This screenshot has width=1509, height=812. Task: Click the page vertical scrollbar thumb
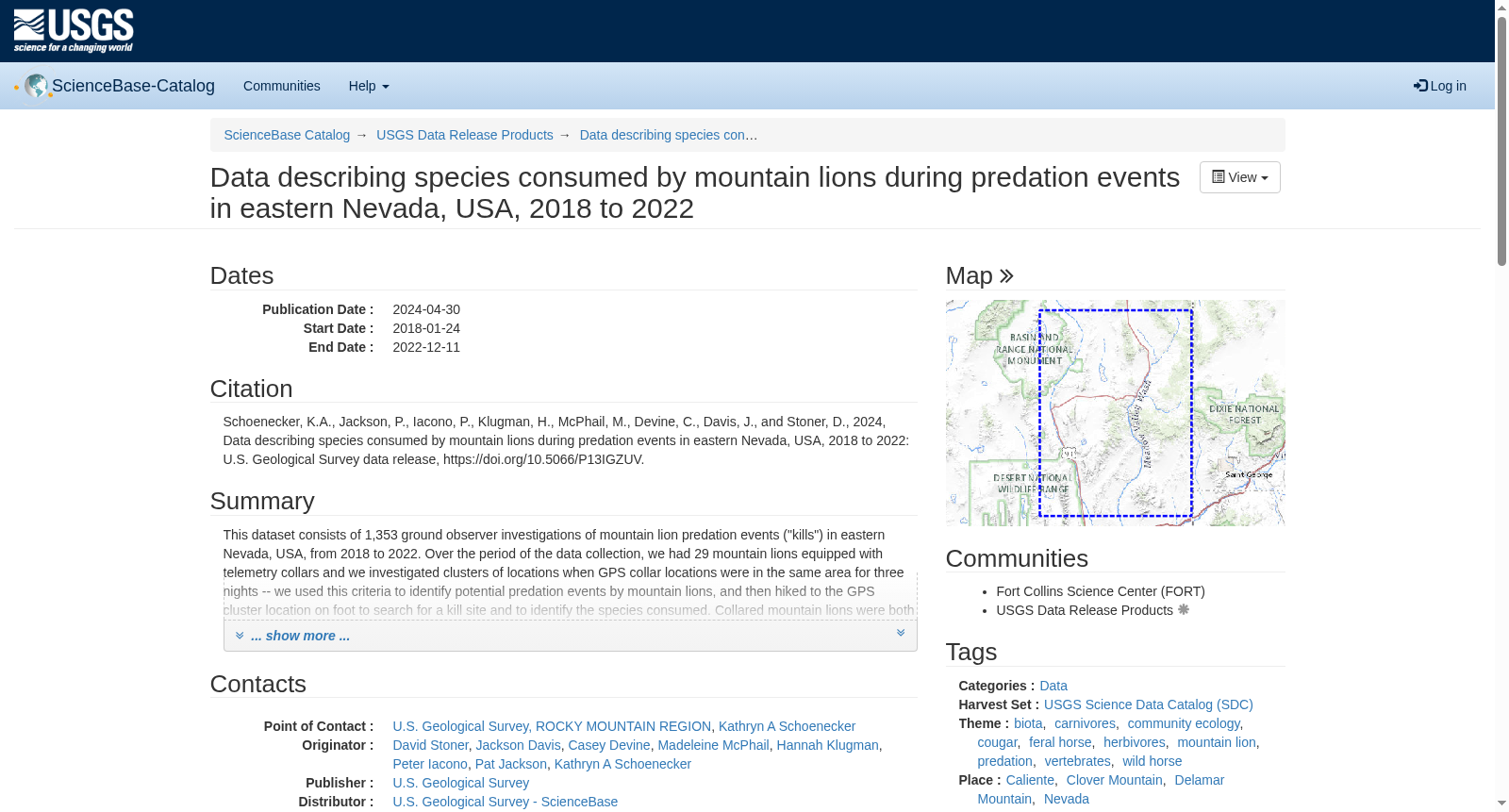[1501, 141]
